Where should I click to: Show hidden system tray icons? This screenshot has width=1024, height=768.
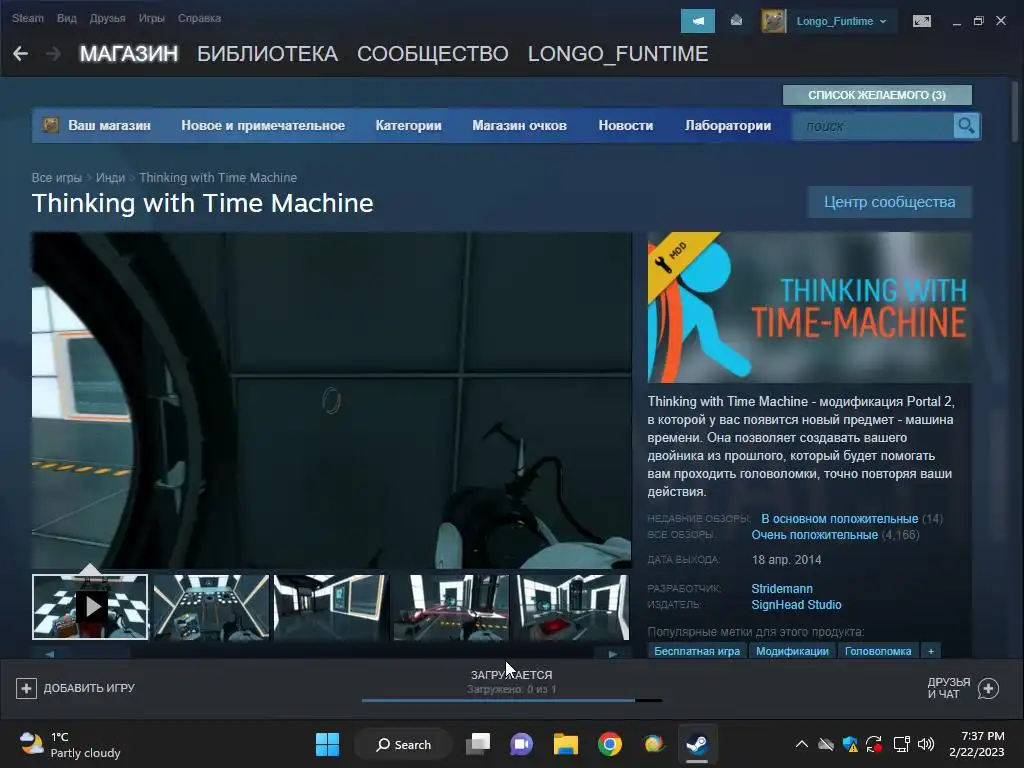click(802, 744)
